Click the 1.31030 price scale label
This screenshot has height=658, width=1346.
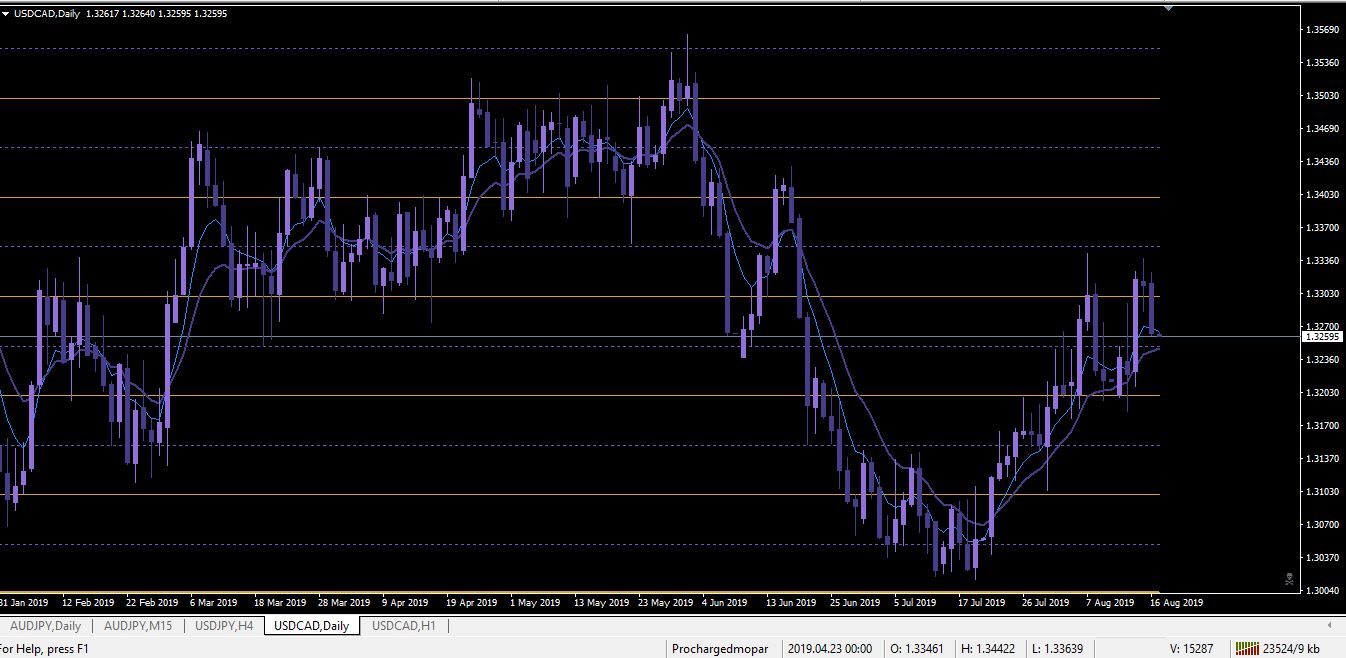click(1323, 491)
